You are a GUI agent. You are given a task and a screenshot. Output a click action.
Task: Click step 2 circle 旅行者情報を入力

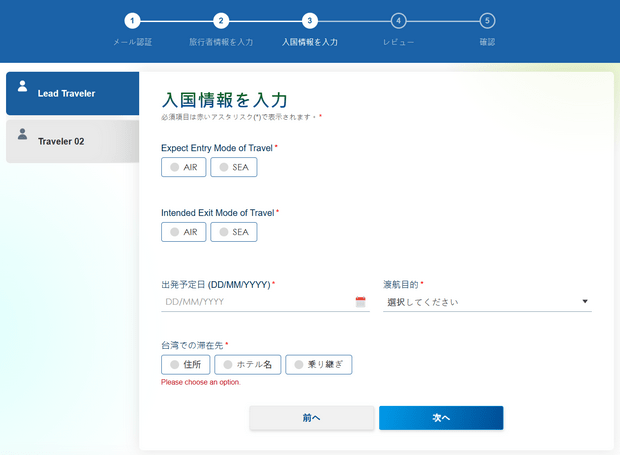coord(221,20)
